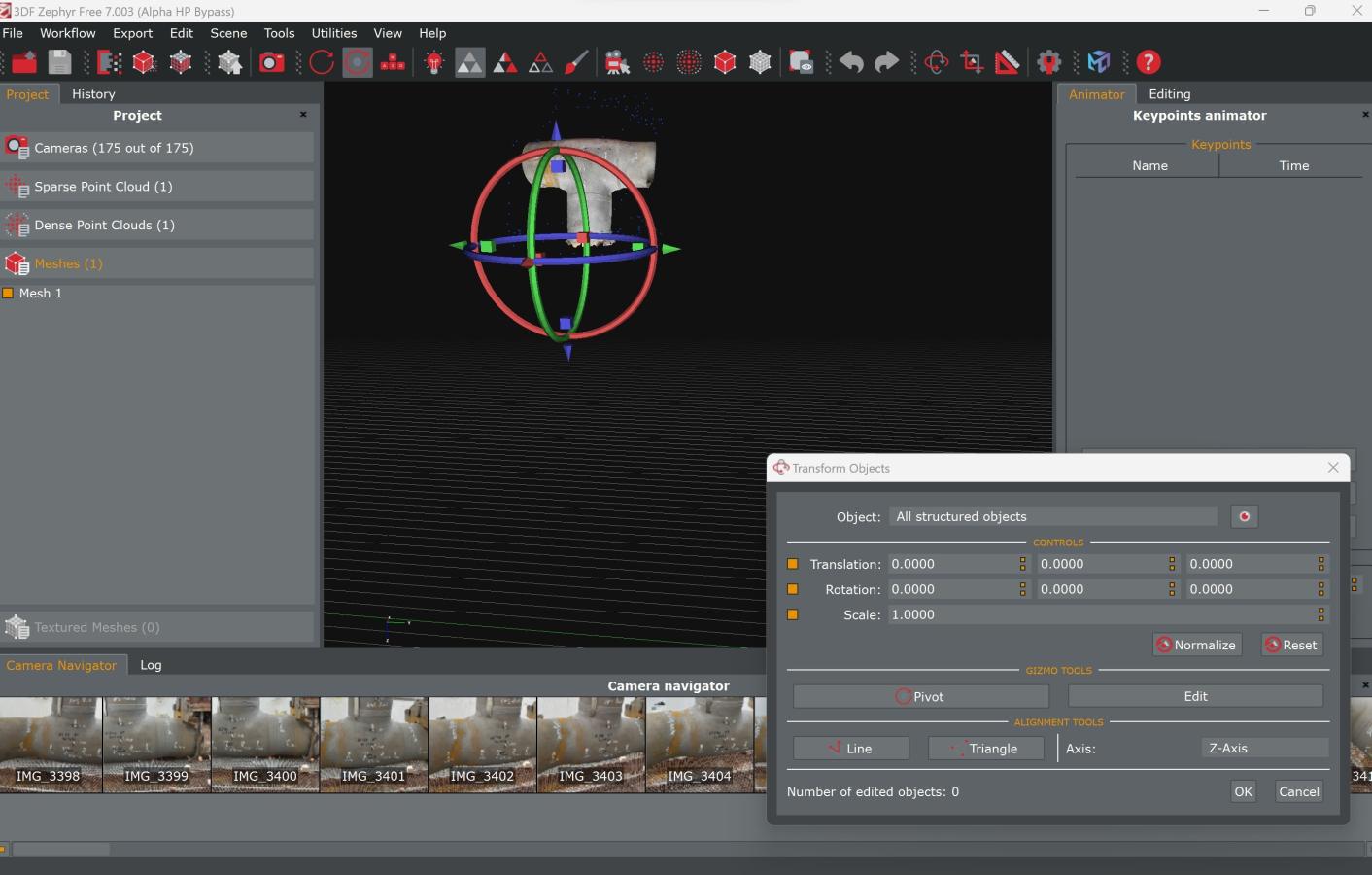Toggle the orange visibility box beside Mesh 1
Image resolution: width=1372 pixels, height=875 pixels.
click(8, 293)
